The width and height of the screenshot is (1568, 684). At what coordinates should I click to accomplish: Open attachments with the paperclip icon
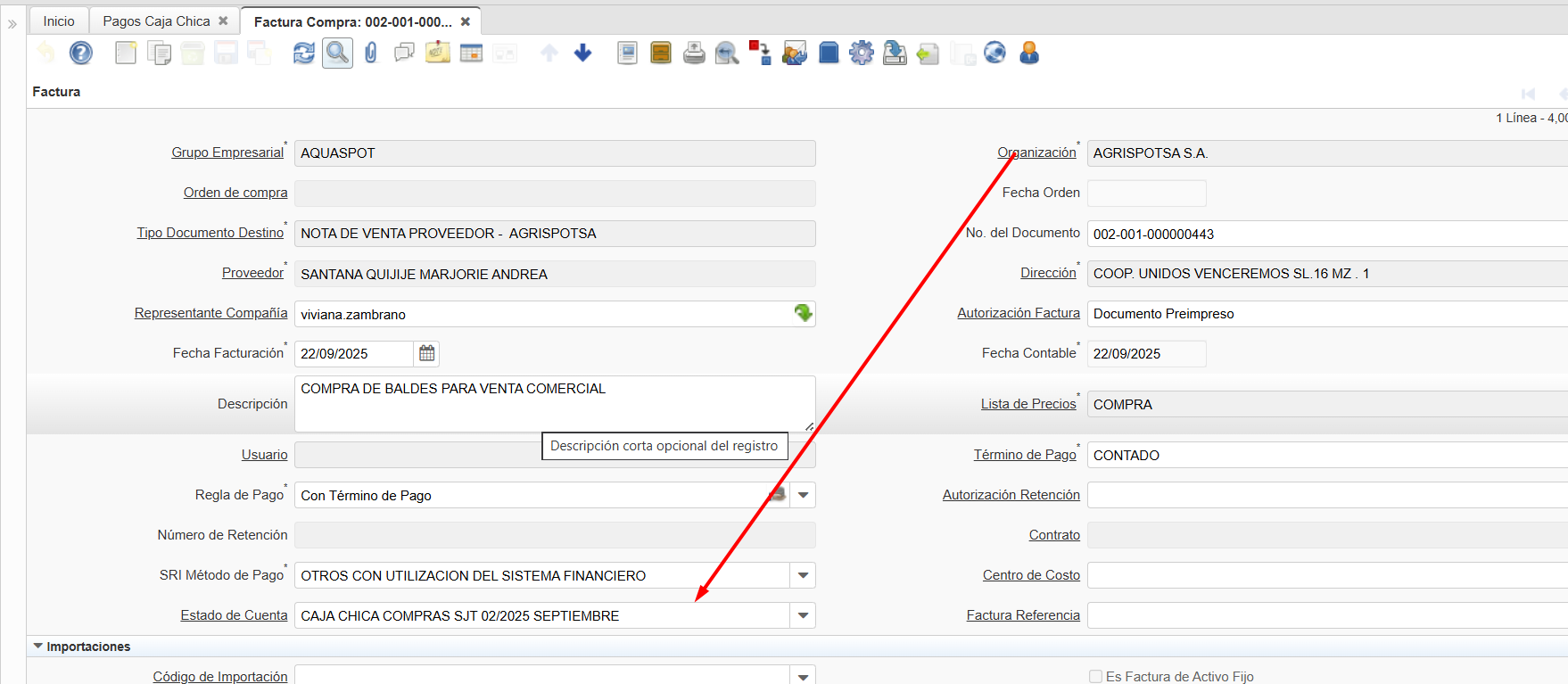click(x=371, y=54)
